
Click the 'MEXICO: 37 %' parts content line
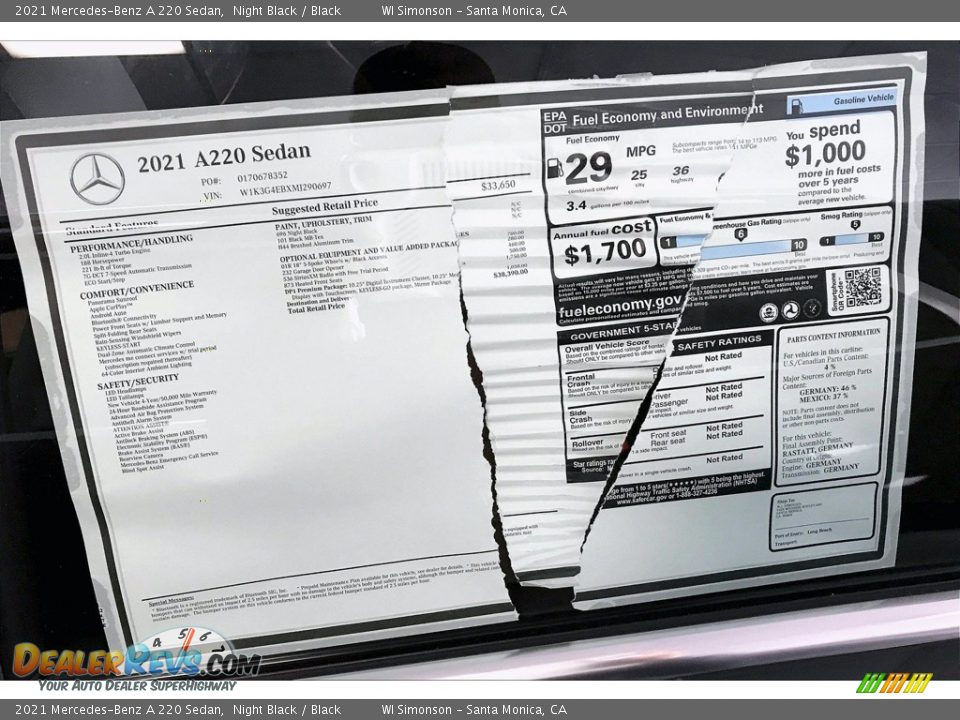(x=824, y=397)
